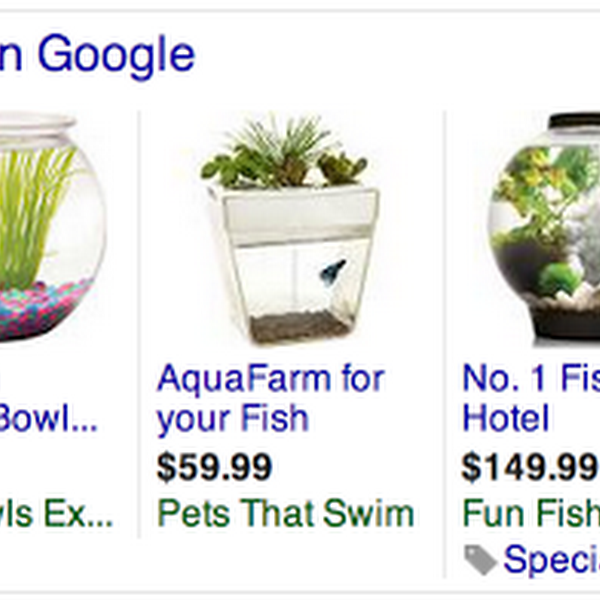Screen dimensions: 600x600
Task: Click the special offer tag icon
Action: [480, 560]
